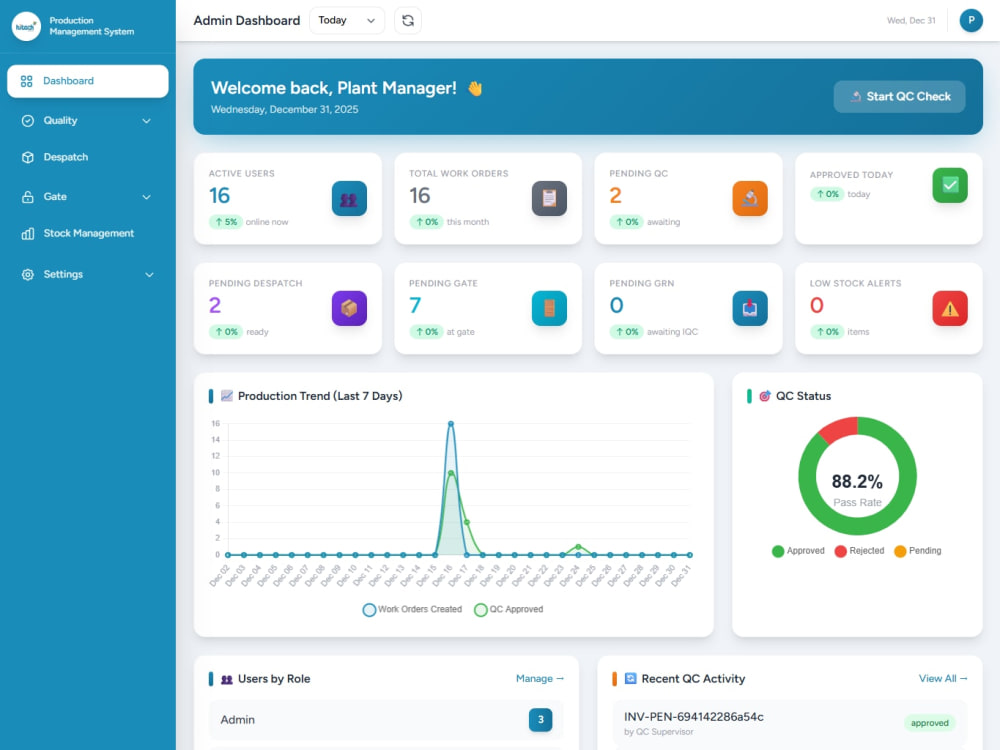Click the Pending GRN inbox icon

pos(750,308)
